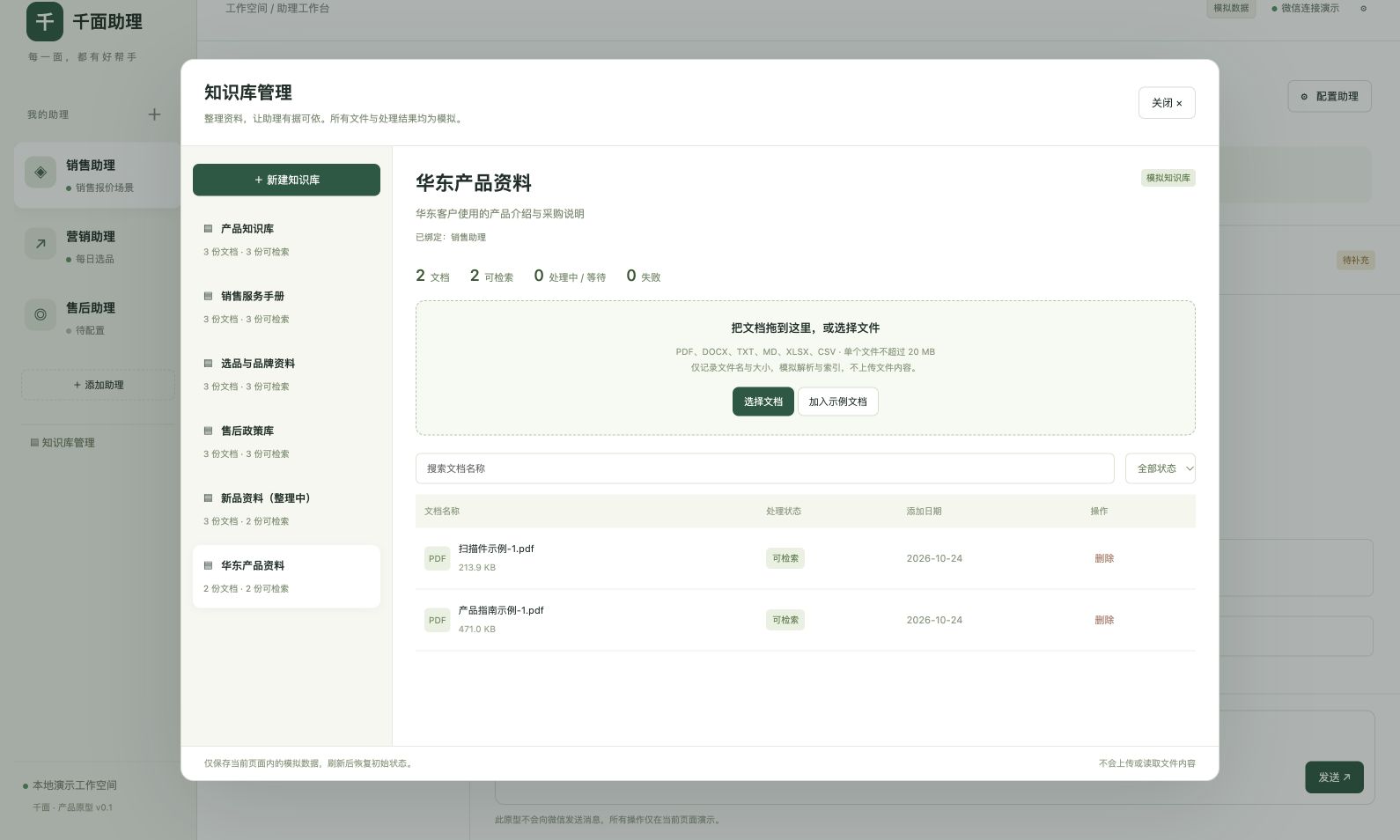
Task: Click the icon next to 产品知识库
Action: 209,229
